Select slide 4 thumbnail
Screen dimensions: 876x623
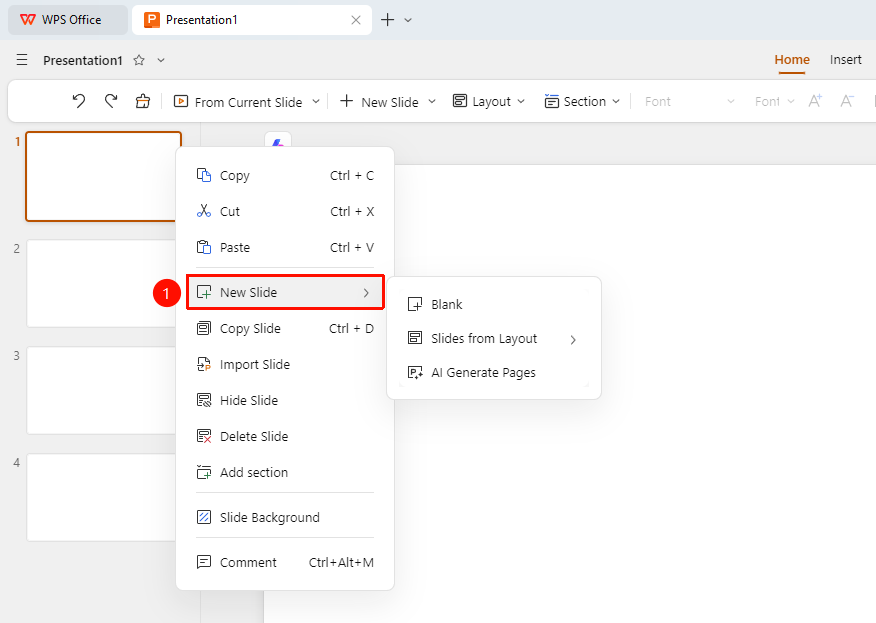point(102,497)
